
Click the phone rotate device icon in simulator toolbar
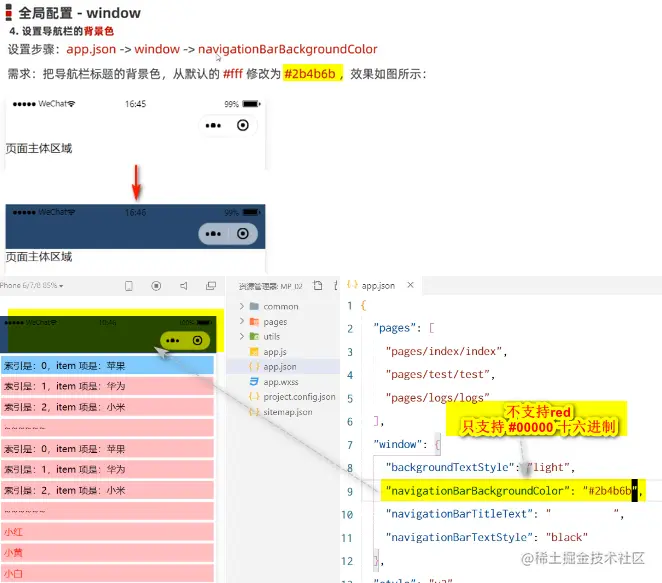click(129, 286)
